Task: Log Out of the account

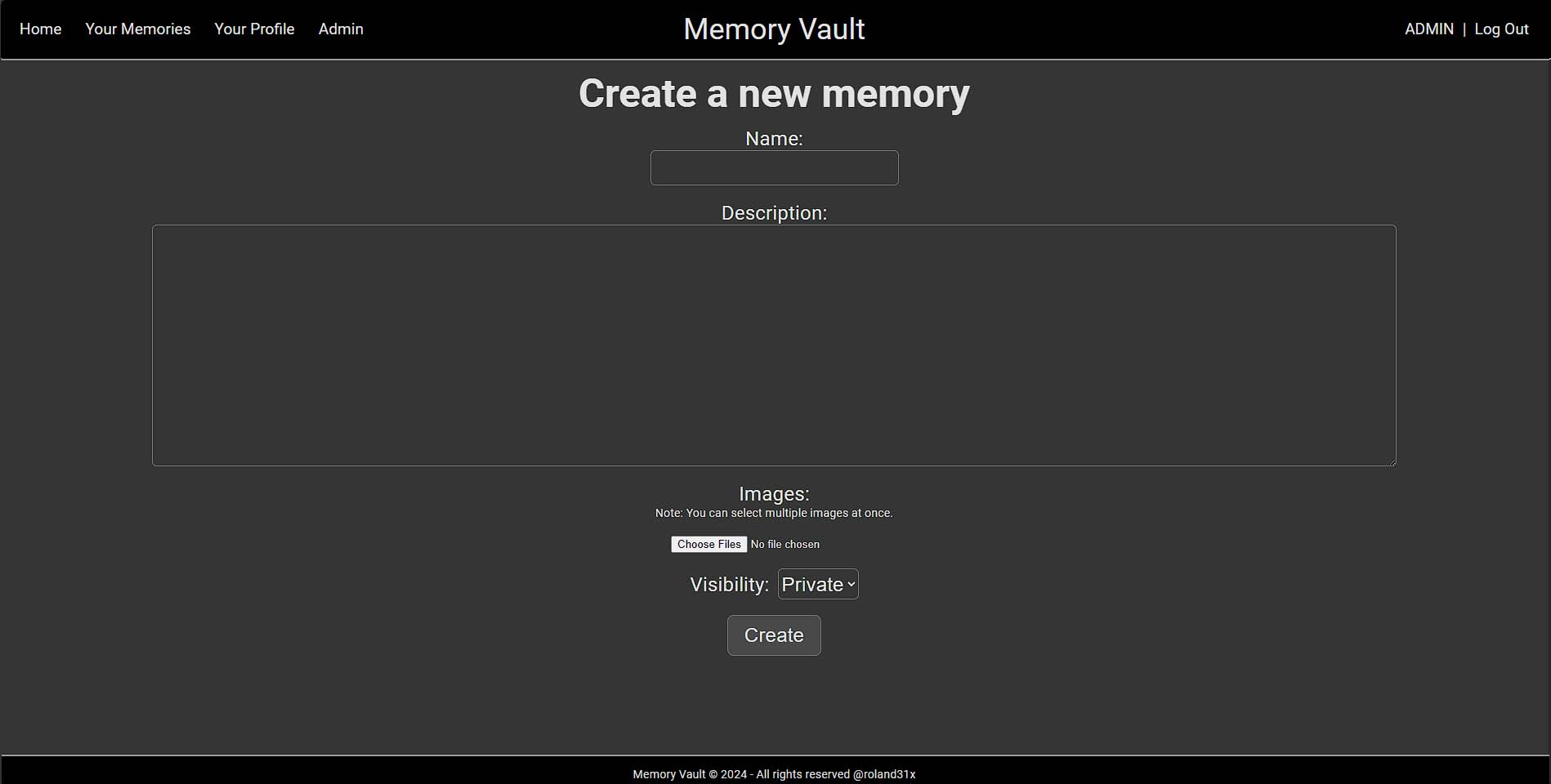Action: [x=1501, y=29]
